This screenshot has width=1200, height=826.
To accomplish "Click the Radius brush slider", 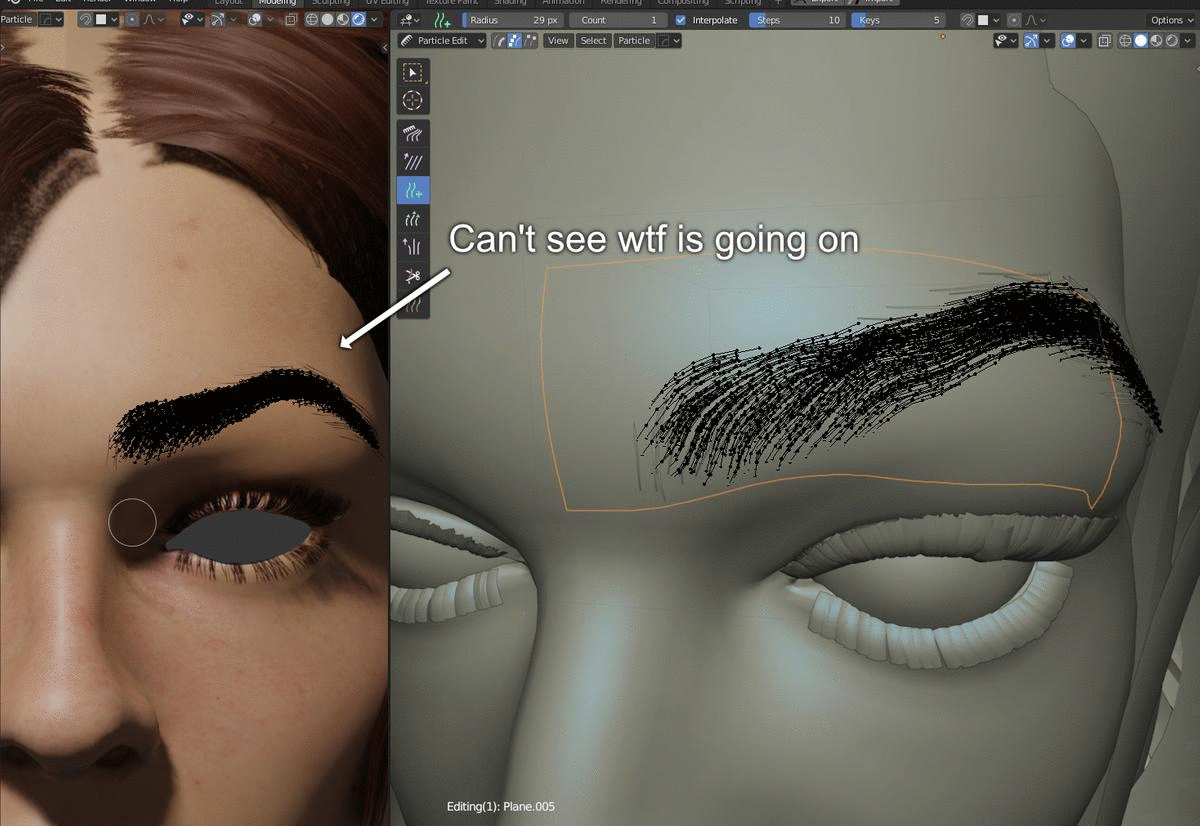I will click(514, 20).
